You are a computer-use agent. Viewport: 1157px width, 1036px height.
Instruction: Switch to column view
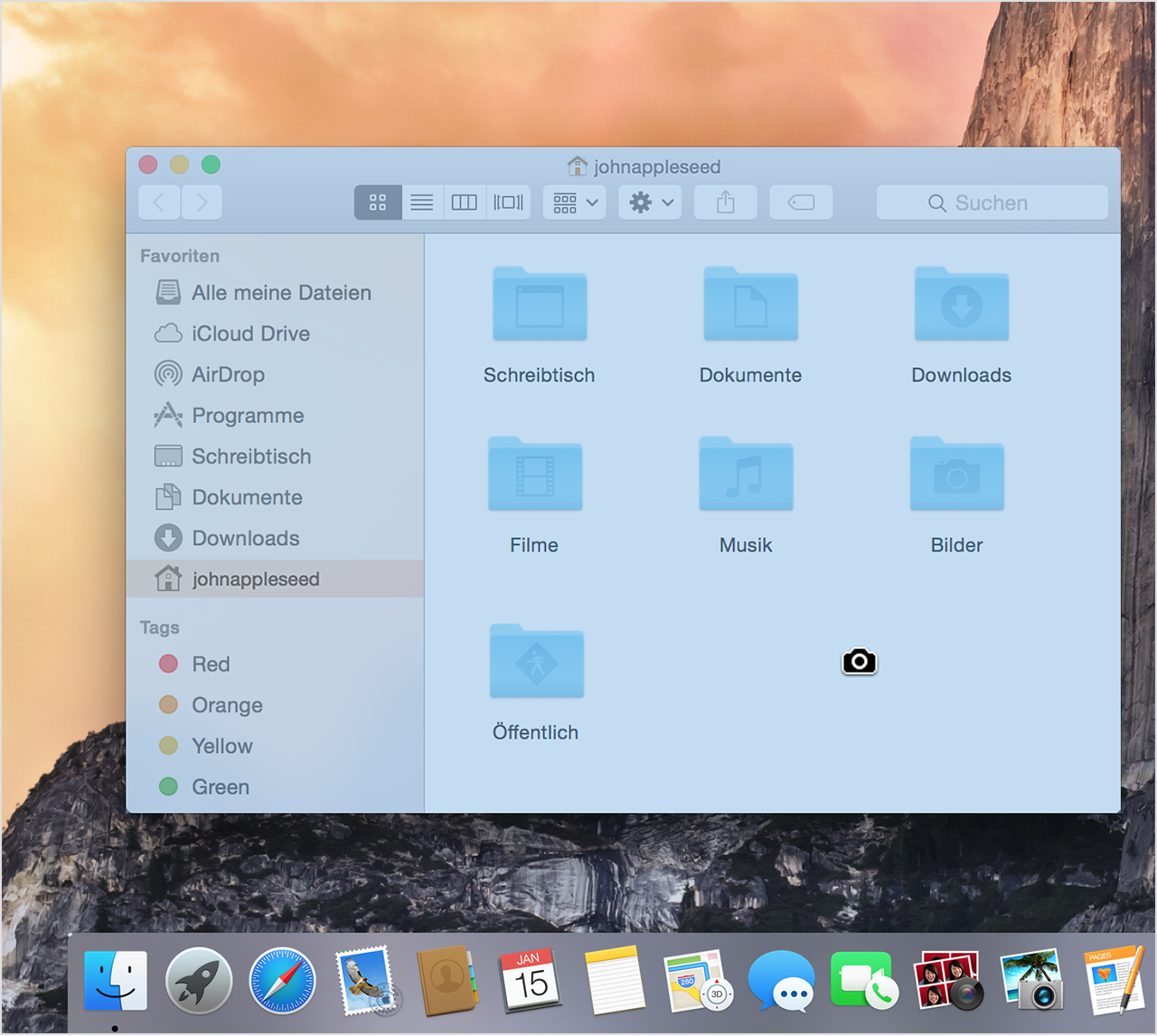click(464, 202)
